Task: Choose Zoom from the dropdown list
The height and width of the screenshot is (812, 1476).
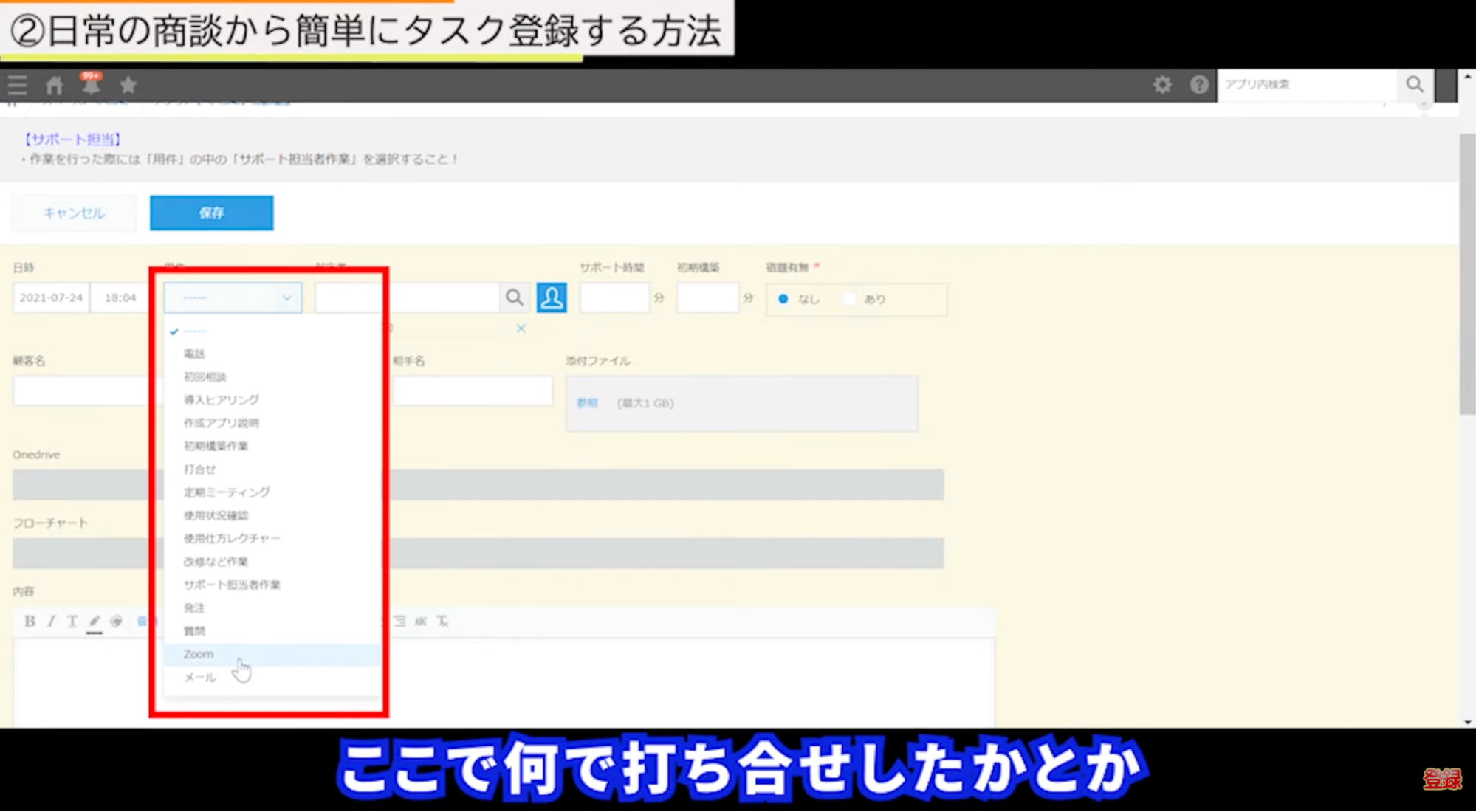Action: [199, 654]
